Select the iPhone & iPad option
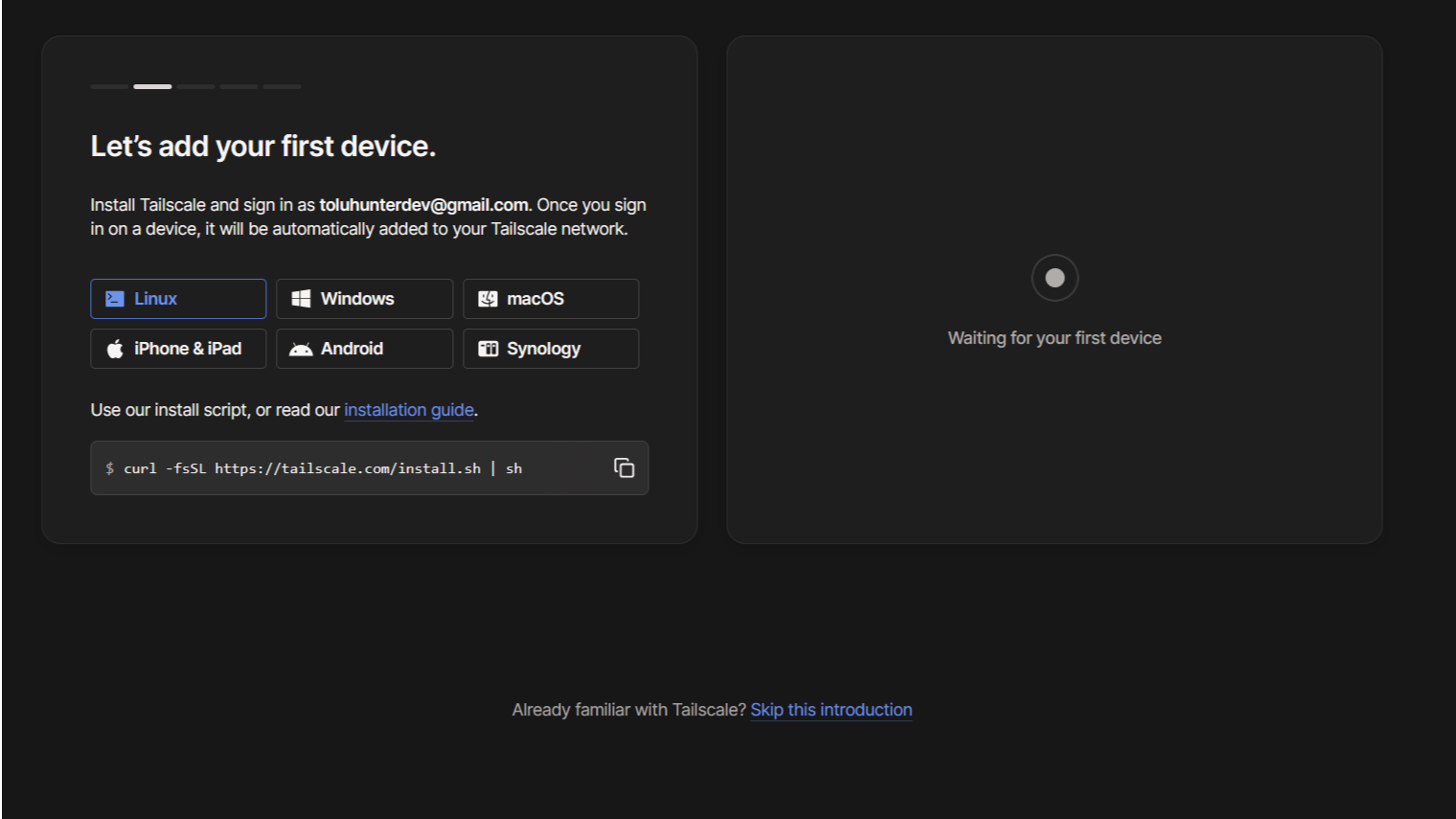Image resolution: width=1456 pixels, height=819 pixels. pos(178,349)
